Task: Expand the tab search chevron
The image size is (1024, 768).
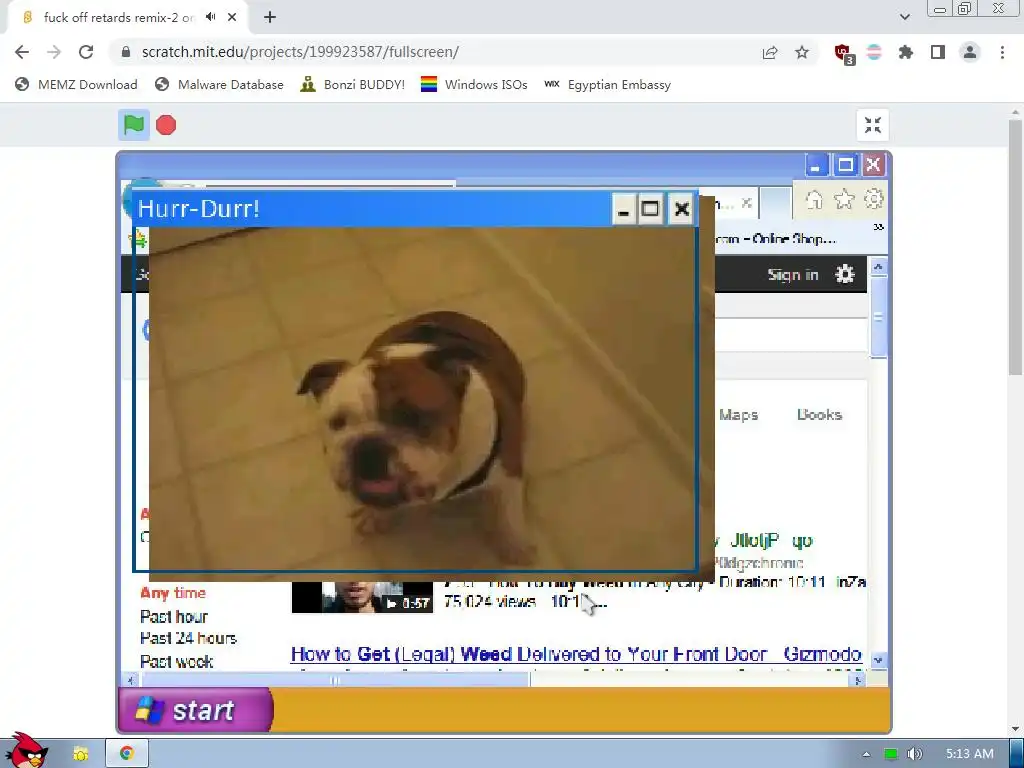Action: coord(904,17)
